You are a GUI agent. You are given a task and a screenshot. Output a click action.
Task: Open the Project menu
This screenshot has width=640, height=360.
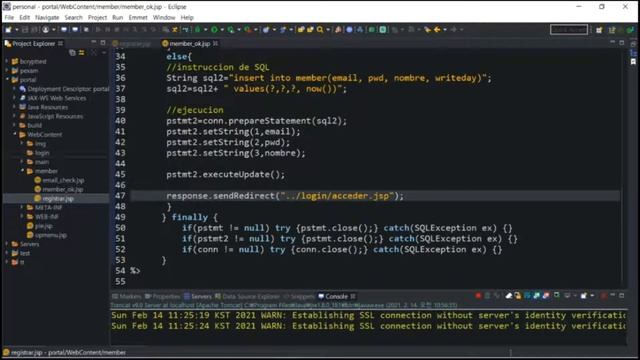click(97, 18)
